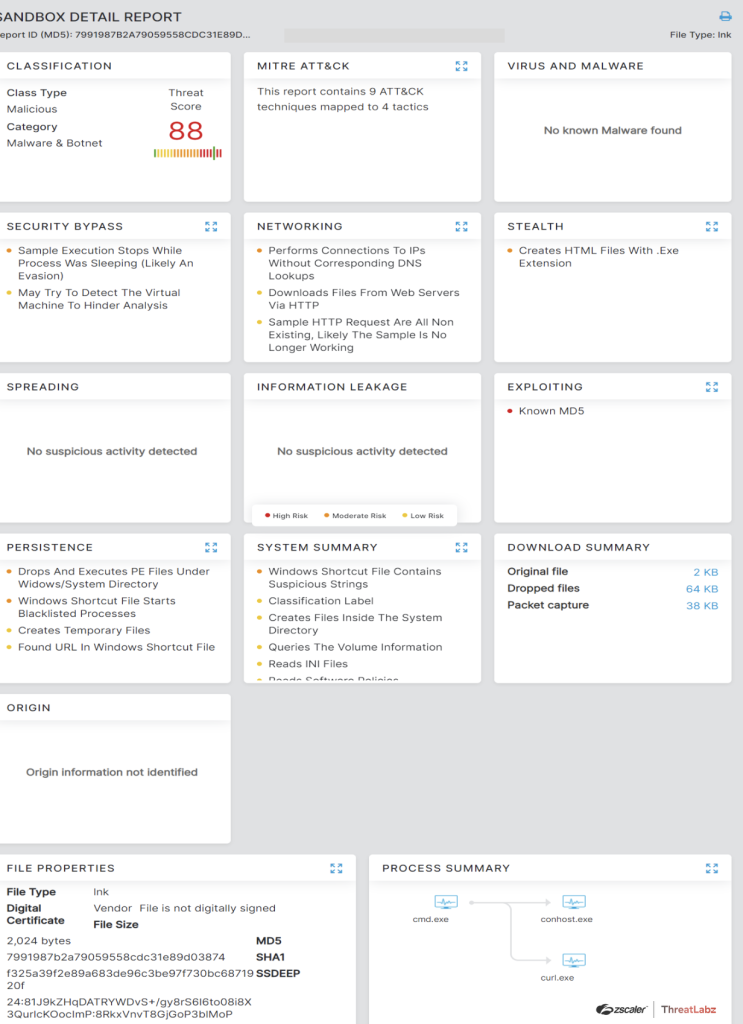Expand the Process Summary panel icon
Image resolution: width=743 pixels, height=1024 pixels.
tap(711, 869)
